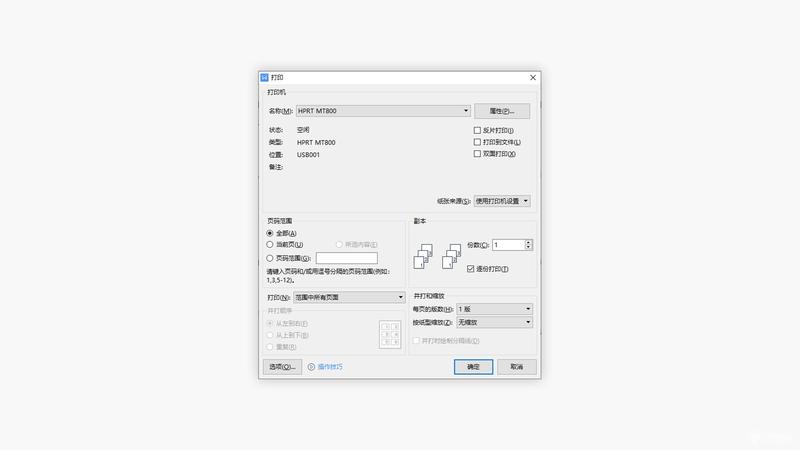800x450 pixels.
Task: Open the 每页的版数 dropdown showing 1 版
Action: 494,309
